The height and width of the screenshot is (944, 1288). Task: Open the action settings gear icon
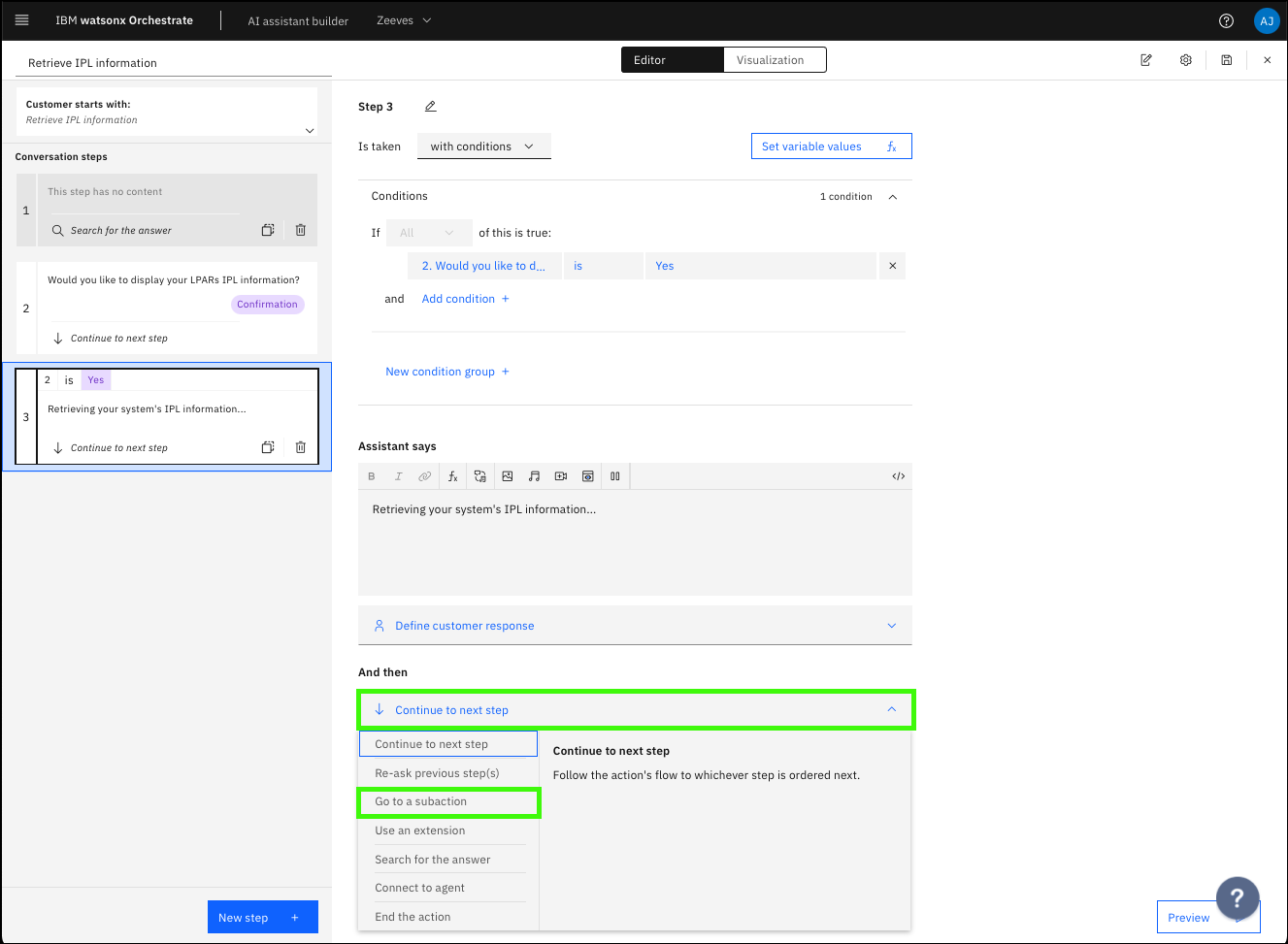tap(1185, 60)
